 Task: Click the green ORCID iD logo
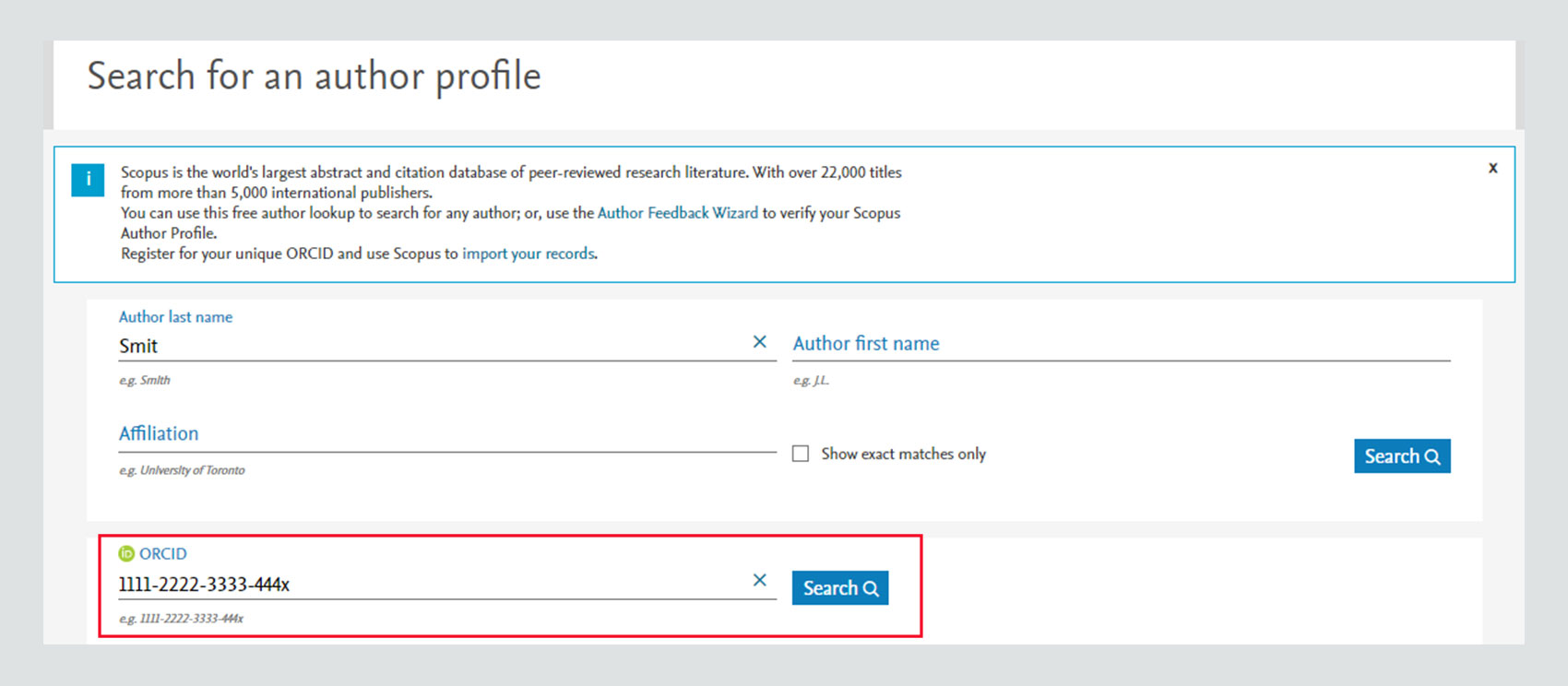coord(126,553)
